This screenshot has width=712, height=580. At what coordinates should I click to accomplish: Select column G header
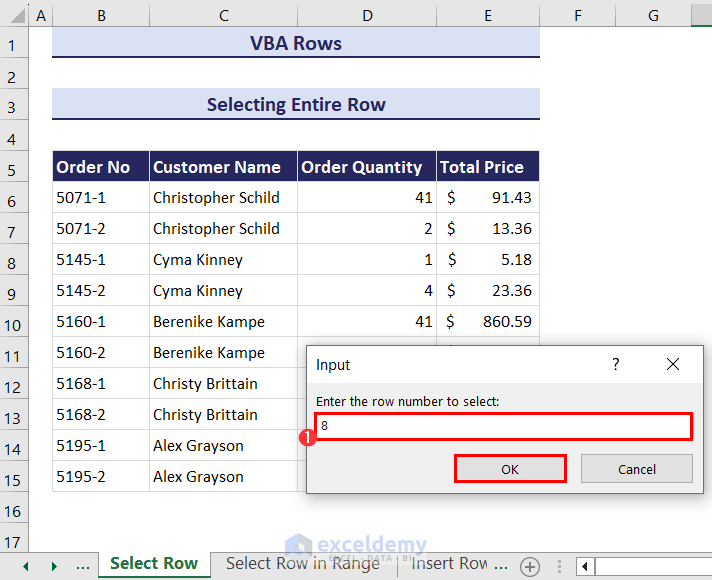tap(653, 15)
